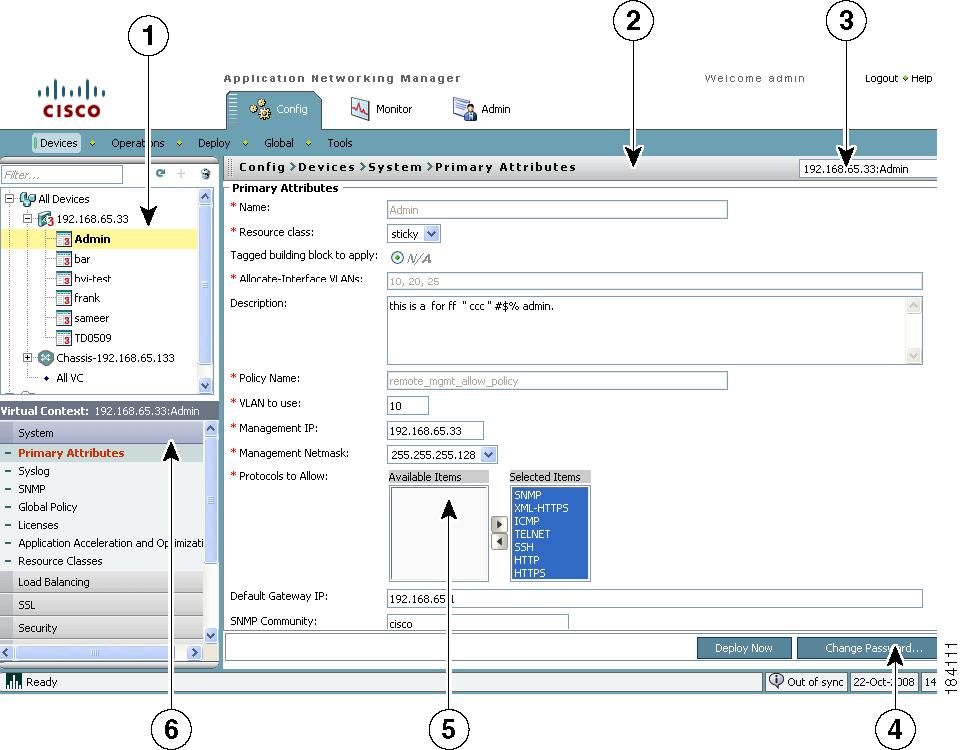This screenshot has height=750, width=960.
Task: Open Licenses in System menu
Action: [38, 525]
